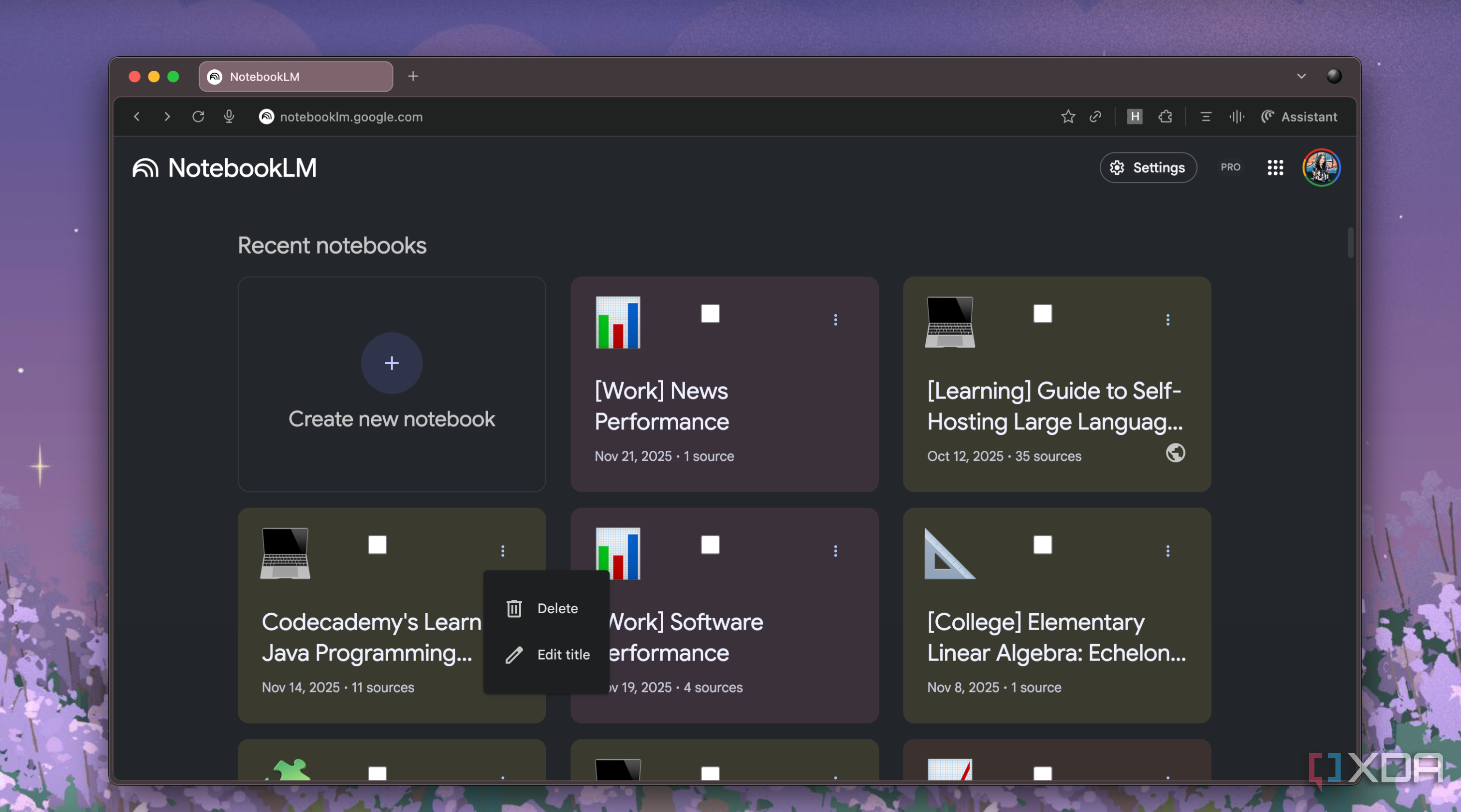Open the Settings button

pos(1148,168)
